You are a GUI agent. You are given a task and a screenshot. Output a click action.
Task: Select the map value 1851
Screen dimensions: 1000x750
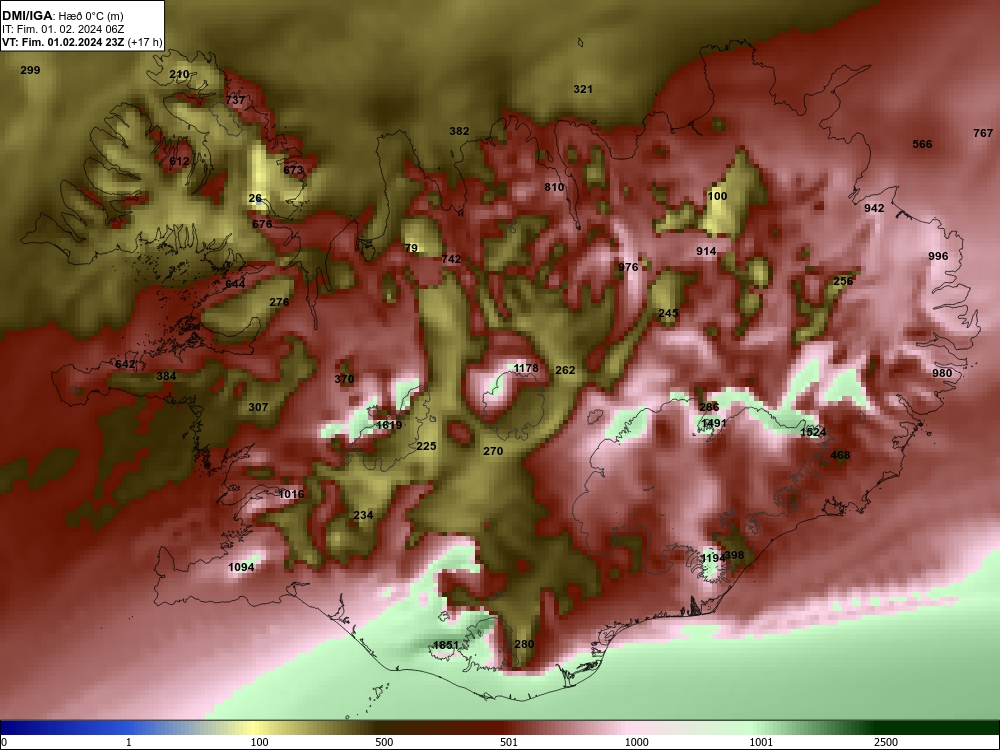446,645
